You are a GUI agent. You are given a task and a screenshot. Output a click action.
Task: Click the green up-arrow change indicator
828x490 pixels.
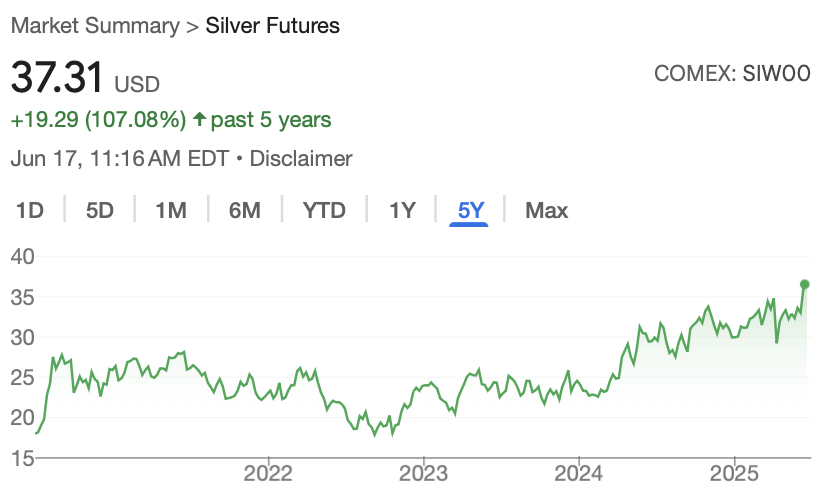click(x=200, y=119)
